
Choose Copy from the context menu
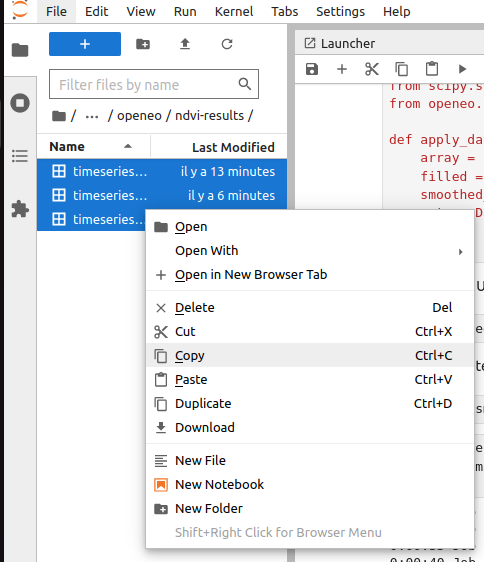[x=310, y=355]
